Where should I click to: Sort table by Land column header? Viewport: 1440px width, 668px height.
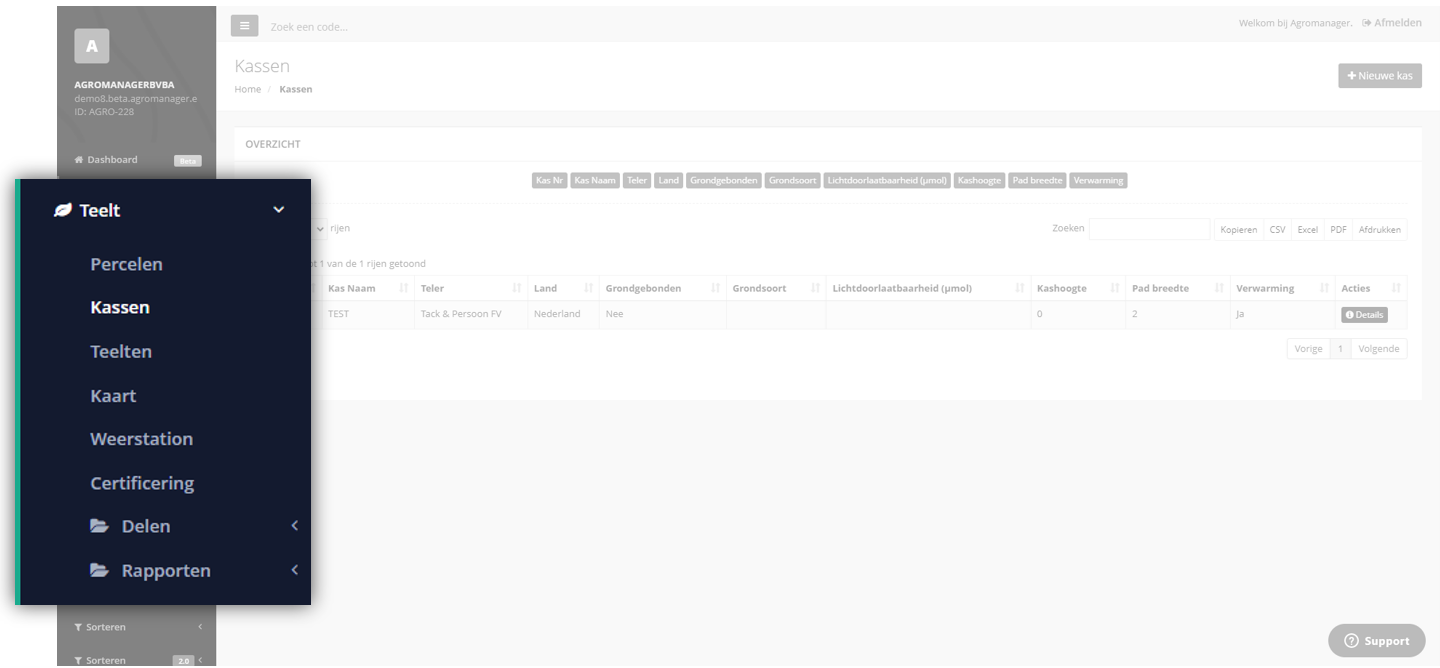(x=564, y=288)
